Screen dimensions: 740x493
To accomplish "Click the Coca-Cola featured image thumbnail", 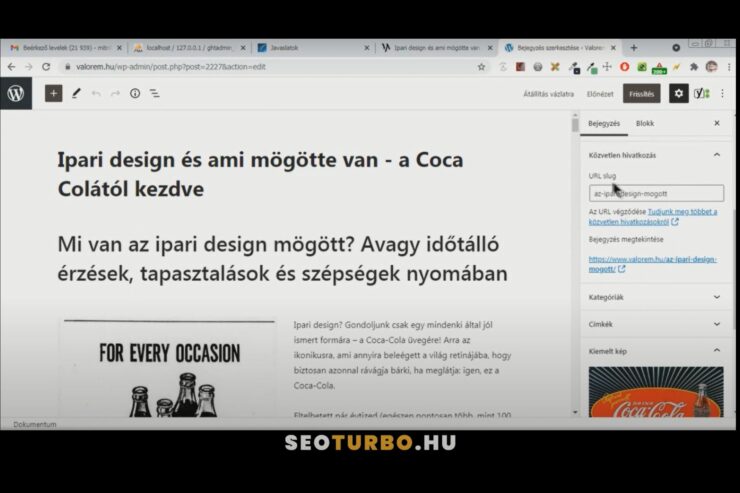I will pos(656,392).
